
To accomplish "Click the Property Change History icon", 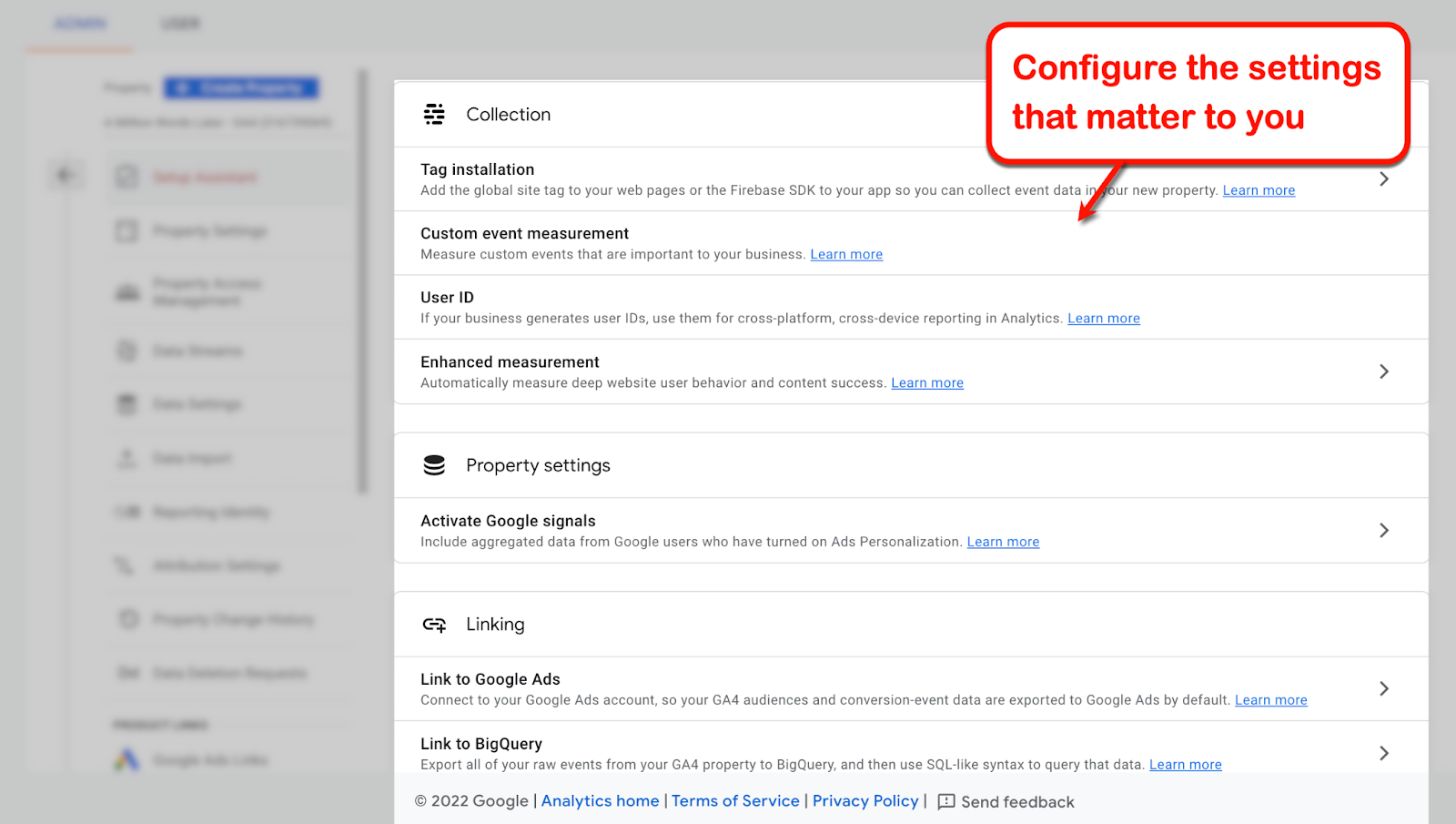I will tap(129, 619).
